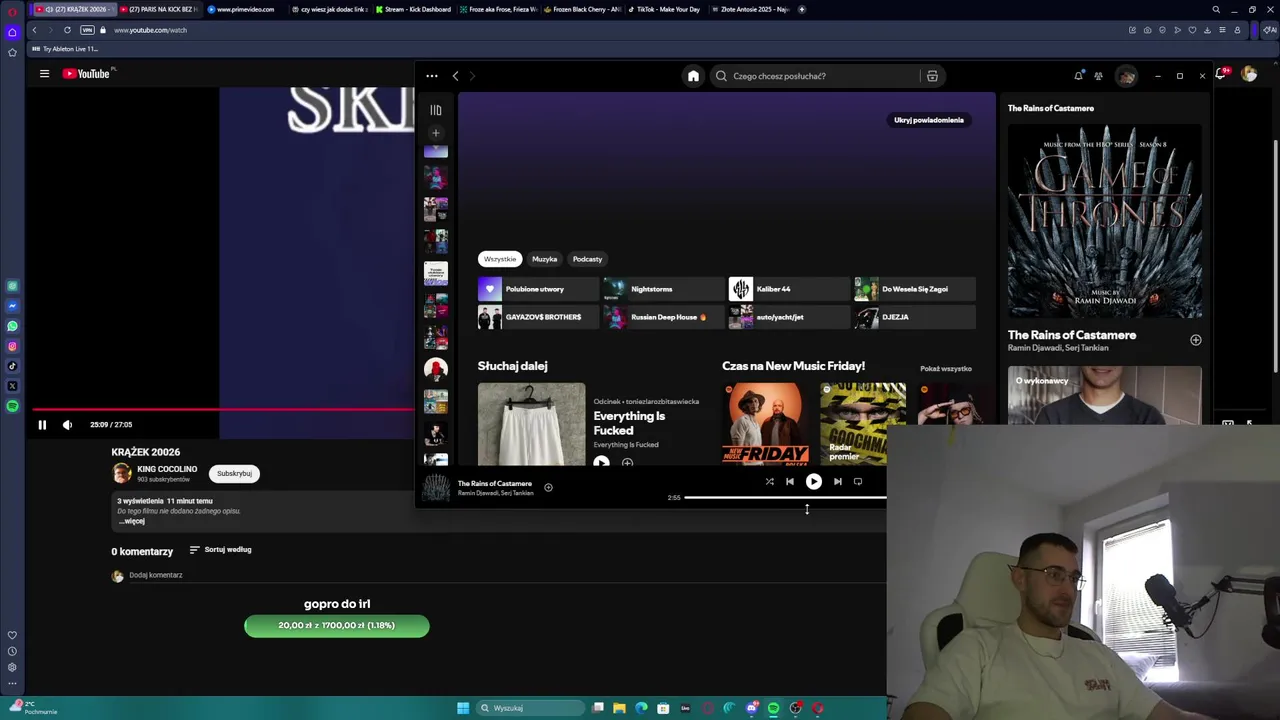This screenshot has width=1280, height=720.
Task: Open Windows Start button
Action: (x=463, y=708)
